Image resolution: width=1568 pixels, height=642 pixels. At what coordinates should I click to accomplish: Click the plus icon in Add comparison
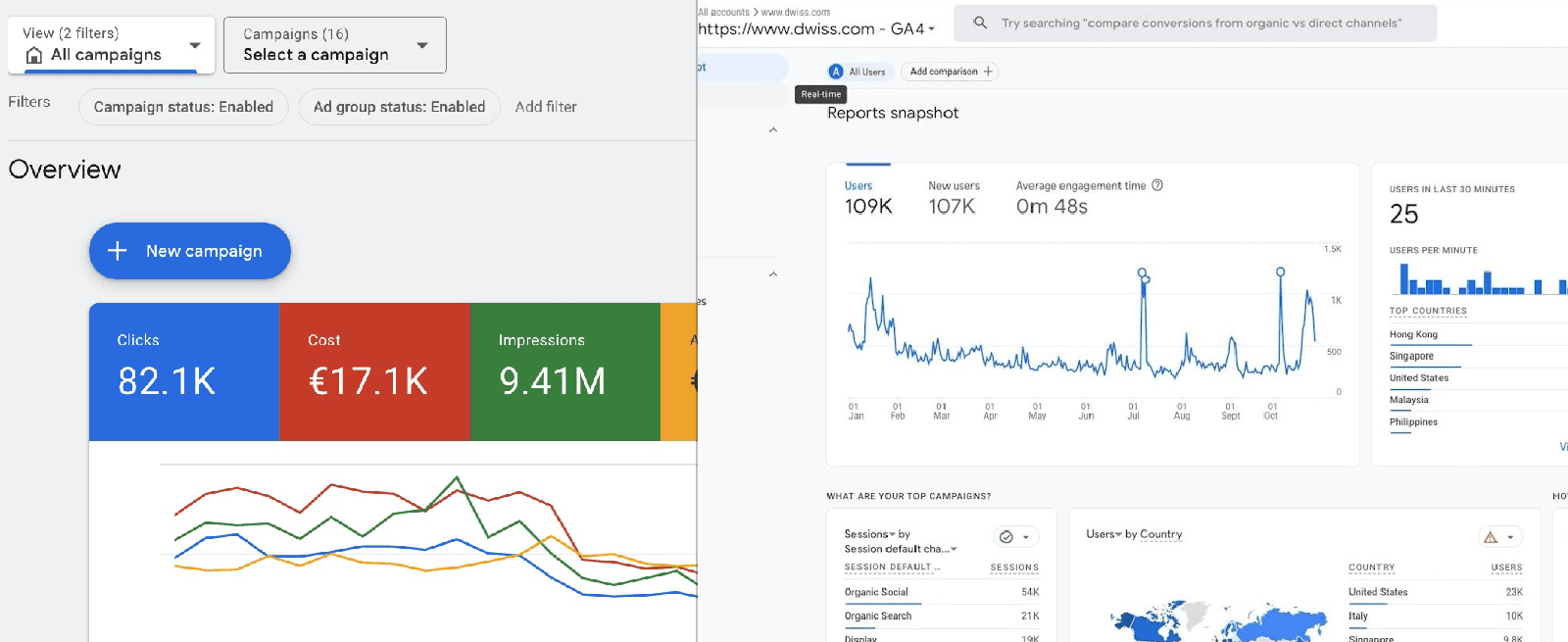(x=988, y=72)
